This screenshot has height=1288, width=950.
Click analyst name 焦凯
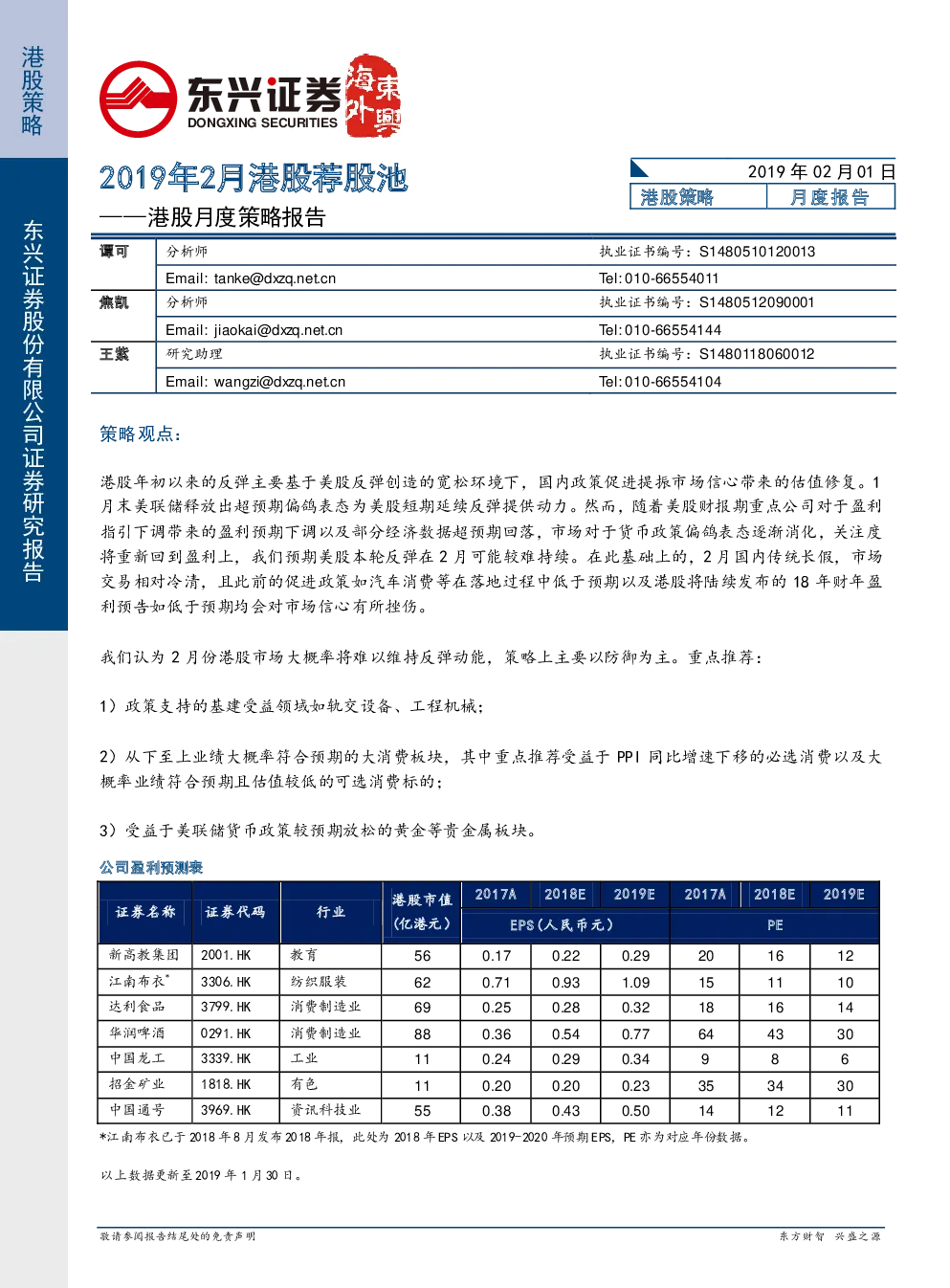[114, 302]
